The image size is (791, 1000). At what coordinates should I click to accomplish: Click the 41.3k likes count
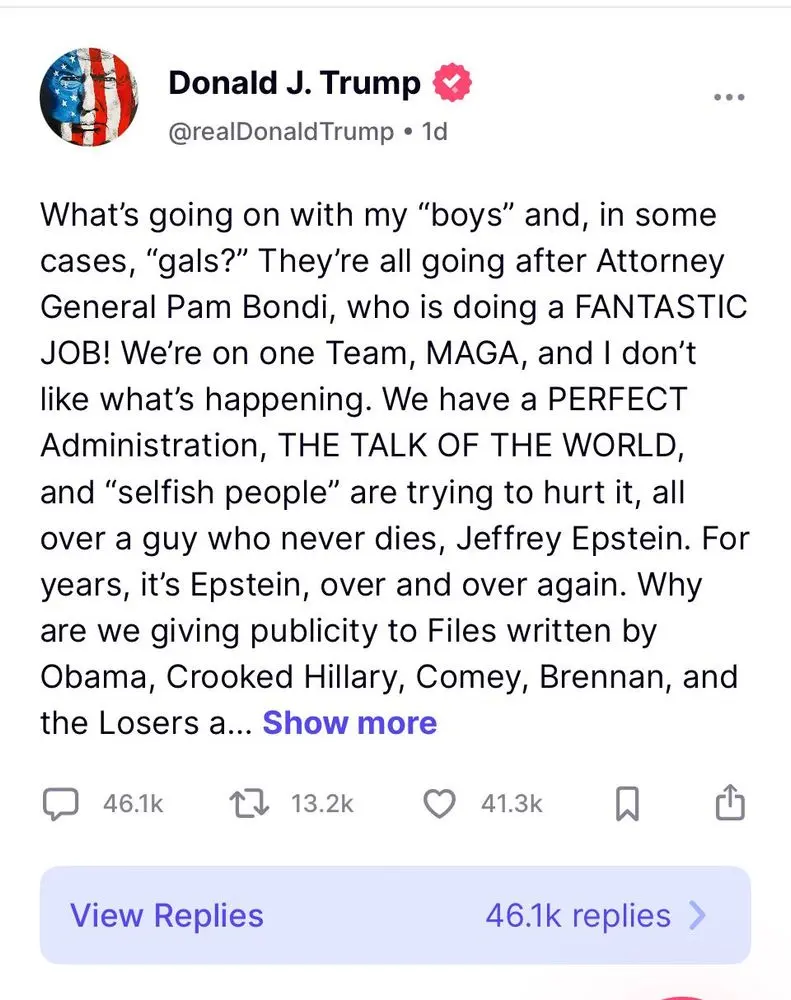pos(511,803)
